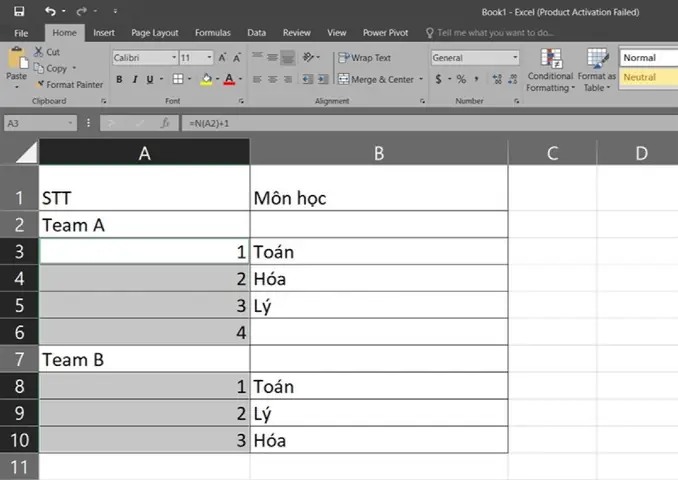Screen dimensions: 678x480
Task: Click the Top Align icon
Action: pos(257,57)
